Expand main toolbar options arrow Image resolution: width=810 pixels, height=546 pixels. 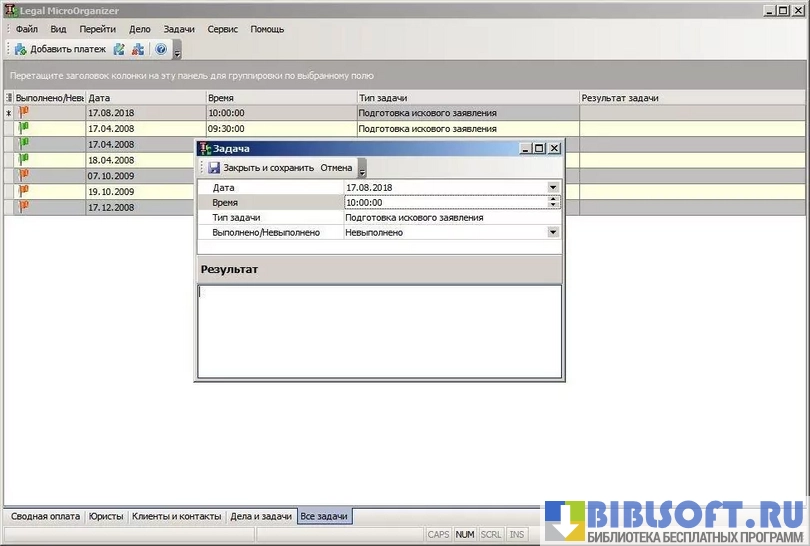pos(177,51)
